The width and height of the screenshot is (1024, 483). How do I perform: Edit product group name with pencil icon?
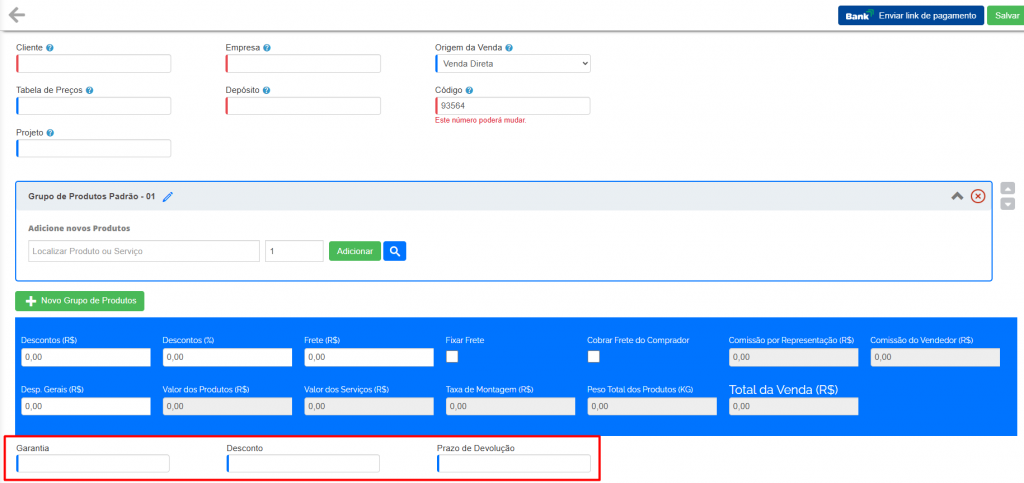click(168, 197)
